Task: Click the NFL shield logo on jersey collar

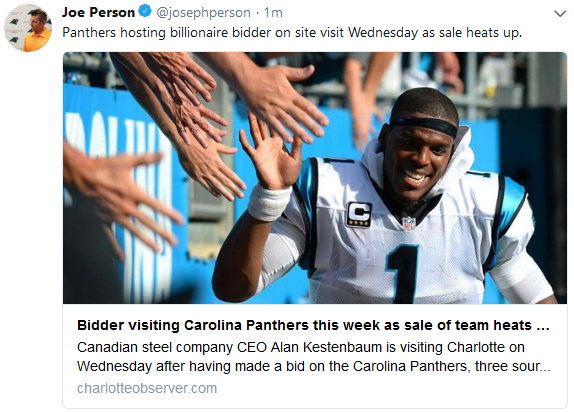Action: pos(409,223)
